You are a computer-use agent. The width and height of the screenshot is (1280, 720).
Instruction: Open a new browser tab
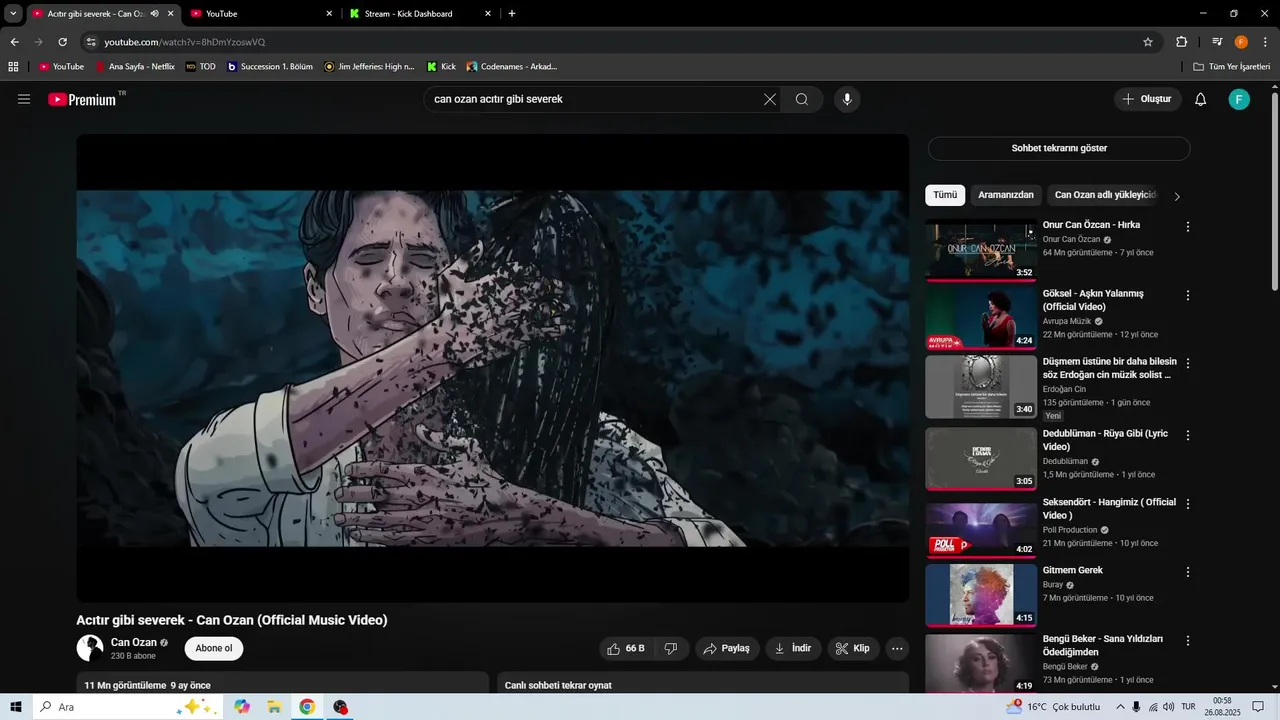click(512, 14)
